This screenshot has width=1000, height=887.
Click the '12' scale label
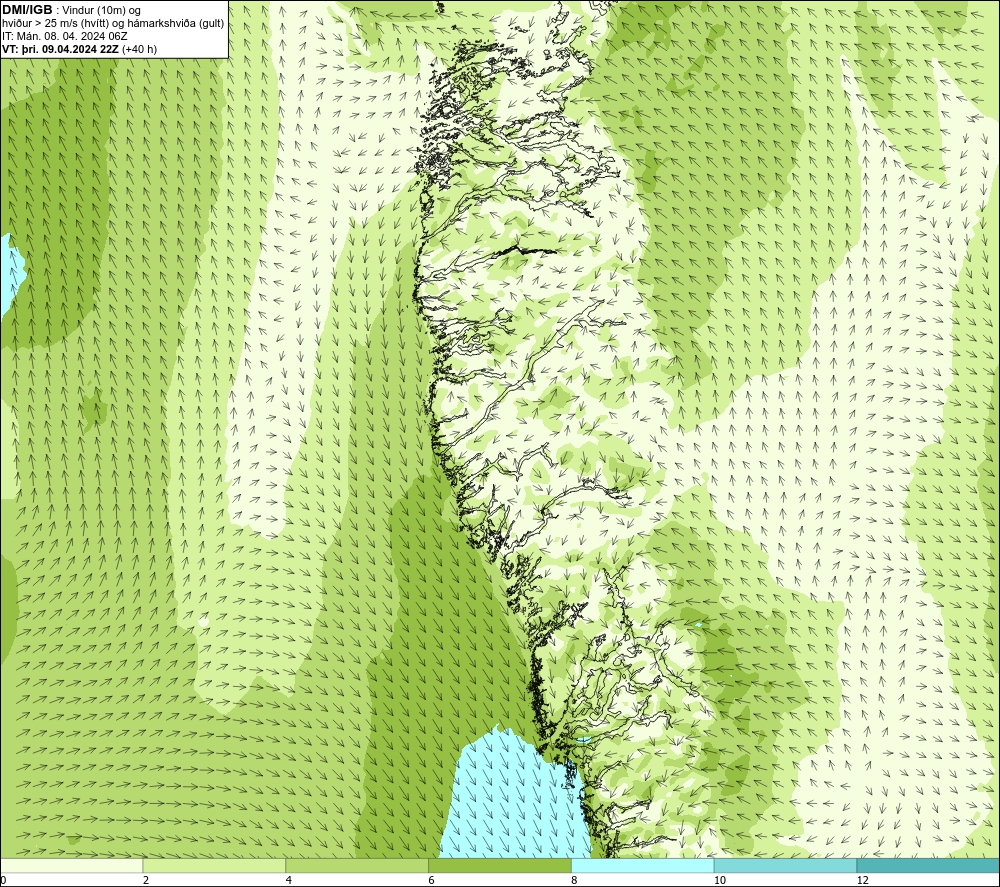(x=862, y=880)
